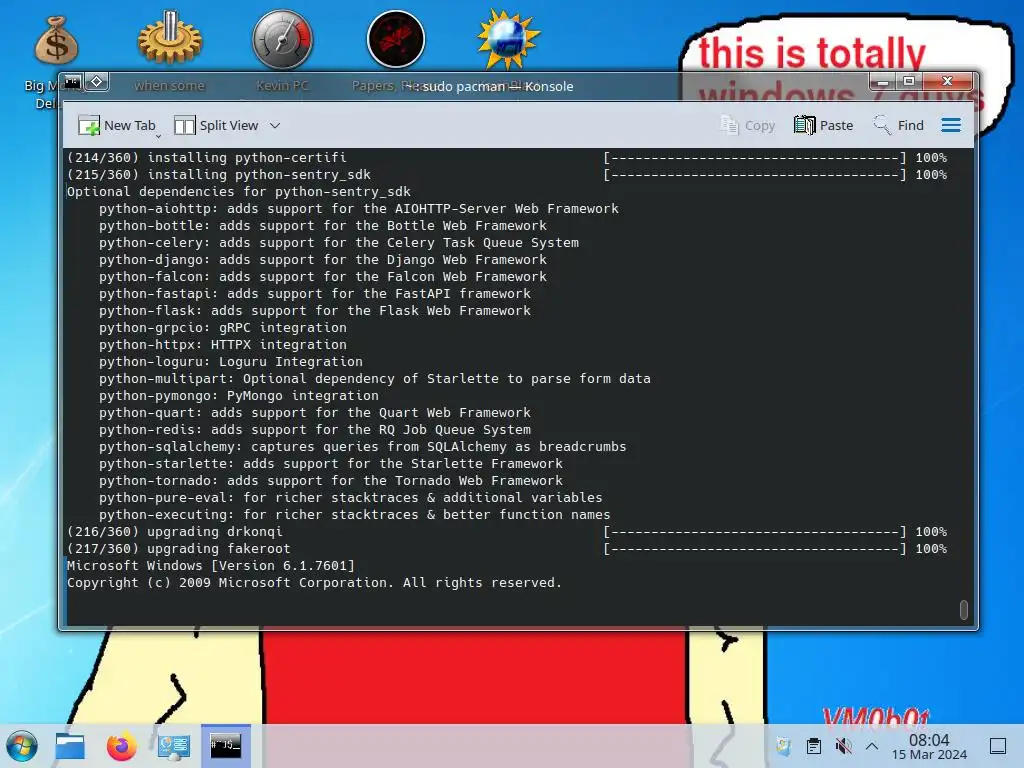Image resolution: width=1024 pixels, height=768 pixels.
Task: Click the Copy button in toolbar
Action: click(748, 125)
